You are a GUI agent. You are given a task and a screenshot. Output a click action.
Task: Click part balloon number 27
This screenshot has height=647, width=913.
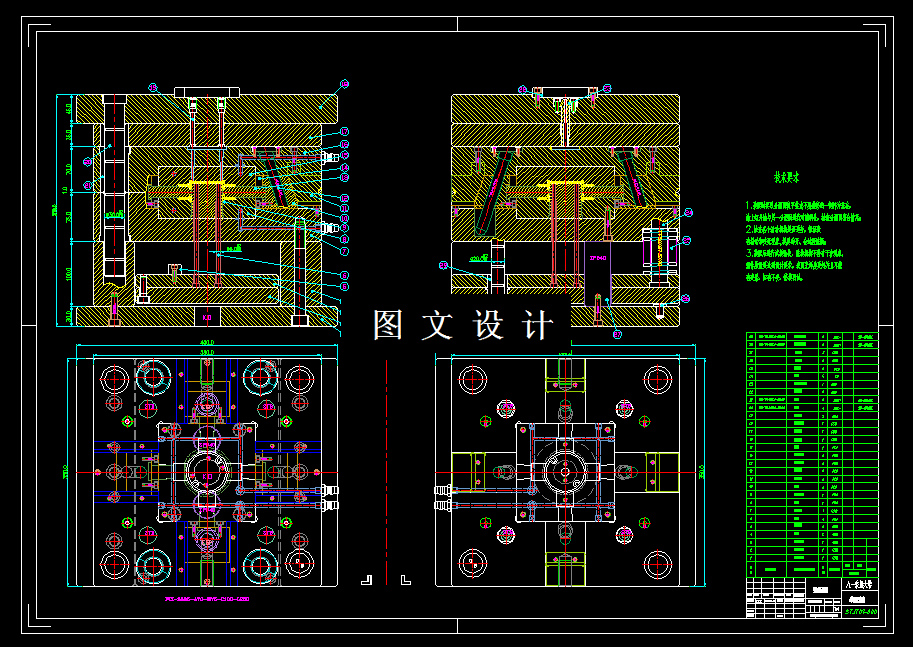click(x=617, y=334)
